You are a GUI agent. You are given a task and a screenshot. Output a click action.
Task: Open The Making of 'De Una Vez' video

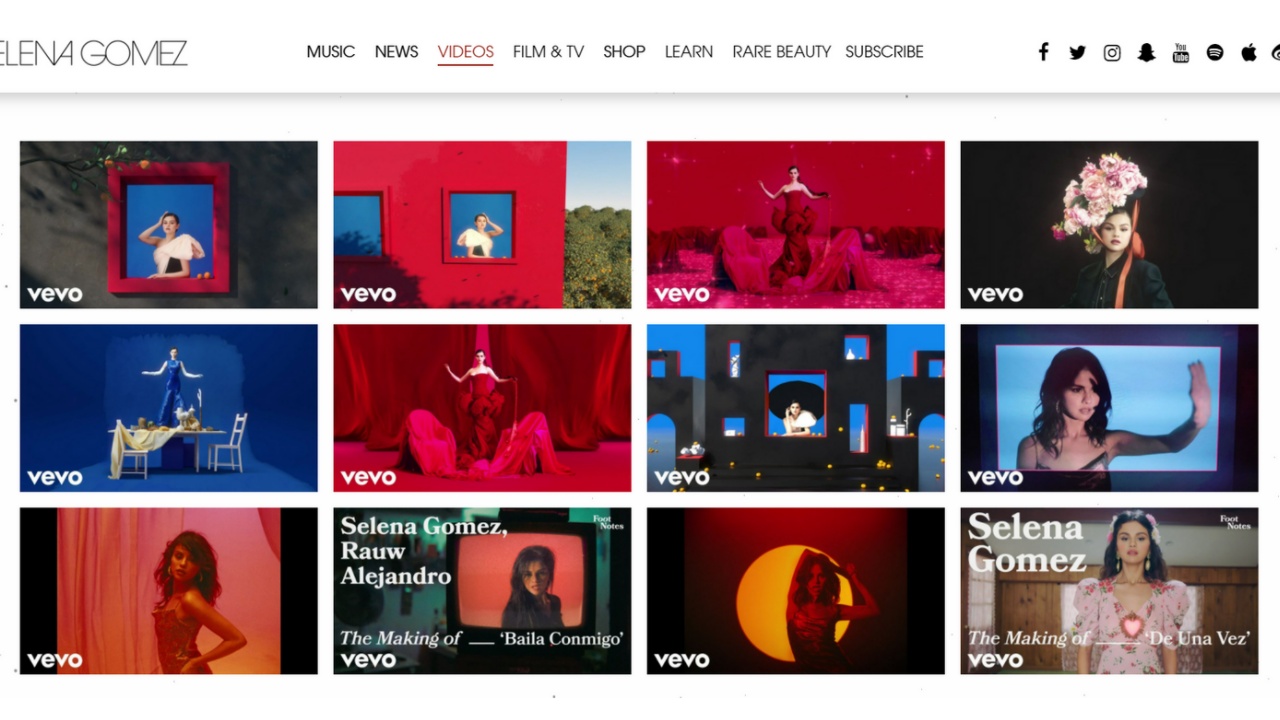[x=1109, y=591]
